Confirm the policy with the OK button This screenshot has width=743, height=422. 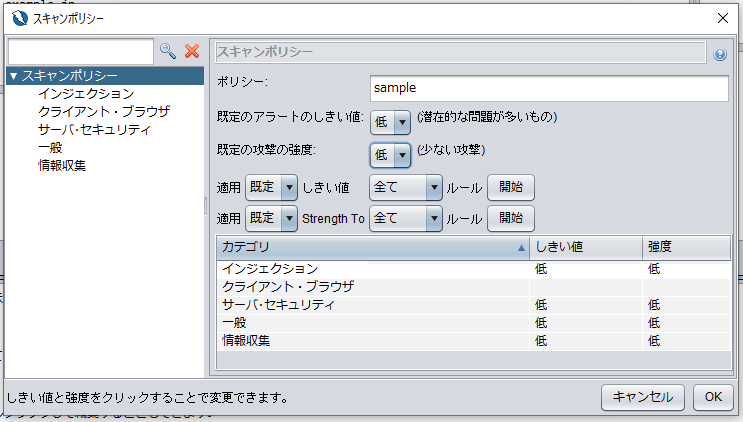pyautogui.click(x=713, y=397)
